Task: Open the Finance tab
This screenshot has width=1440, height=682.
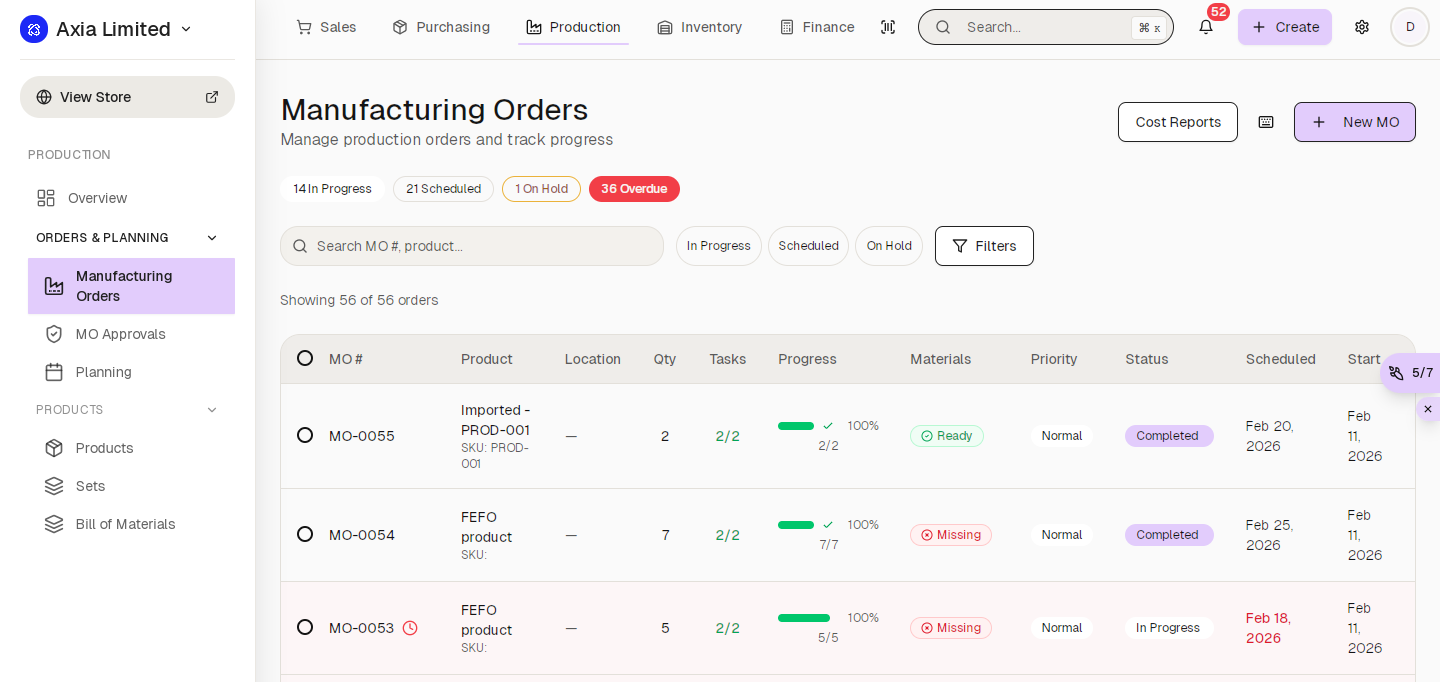Action: [817, 27]
